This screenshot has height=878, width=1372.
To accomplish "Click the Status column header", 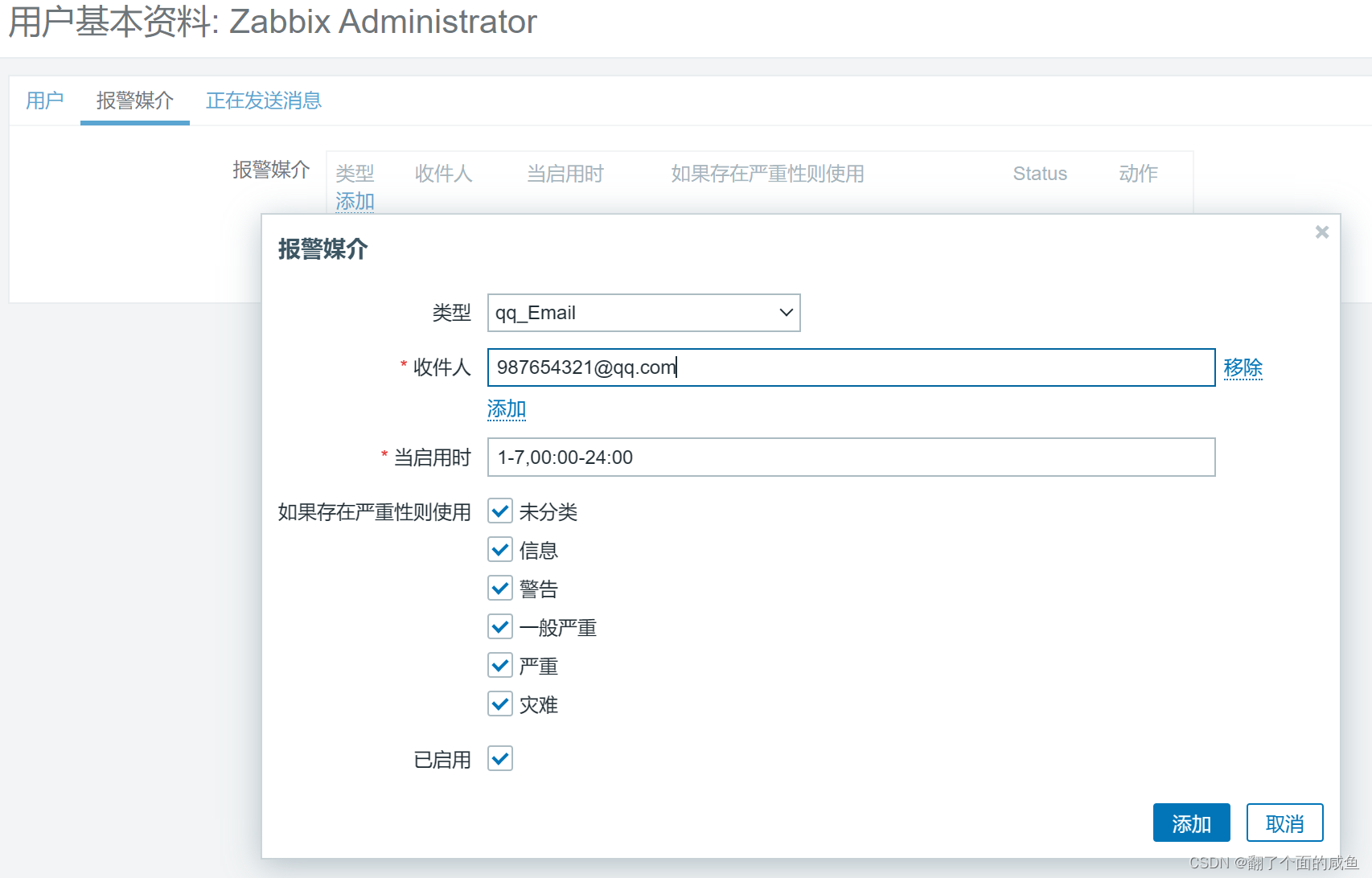I will (1040, 174).
